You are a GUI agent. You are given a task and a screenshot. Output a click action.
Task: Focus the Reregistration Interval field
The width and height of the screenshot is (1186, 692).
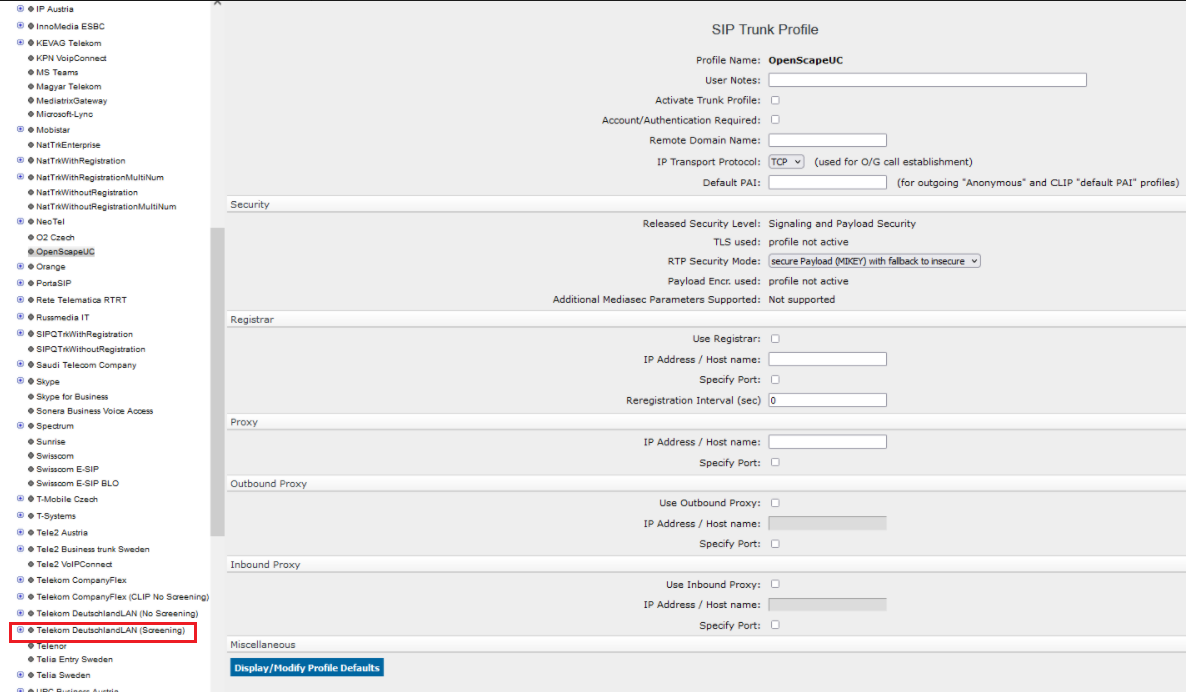tap(827, 400)
